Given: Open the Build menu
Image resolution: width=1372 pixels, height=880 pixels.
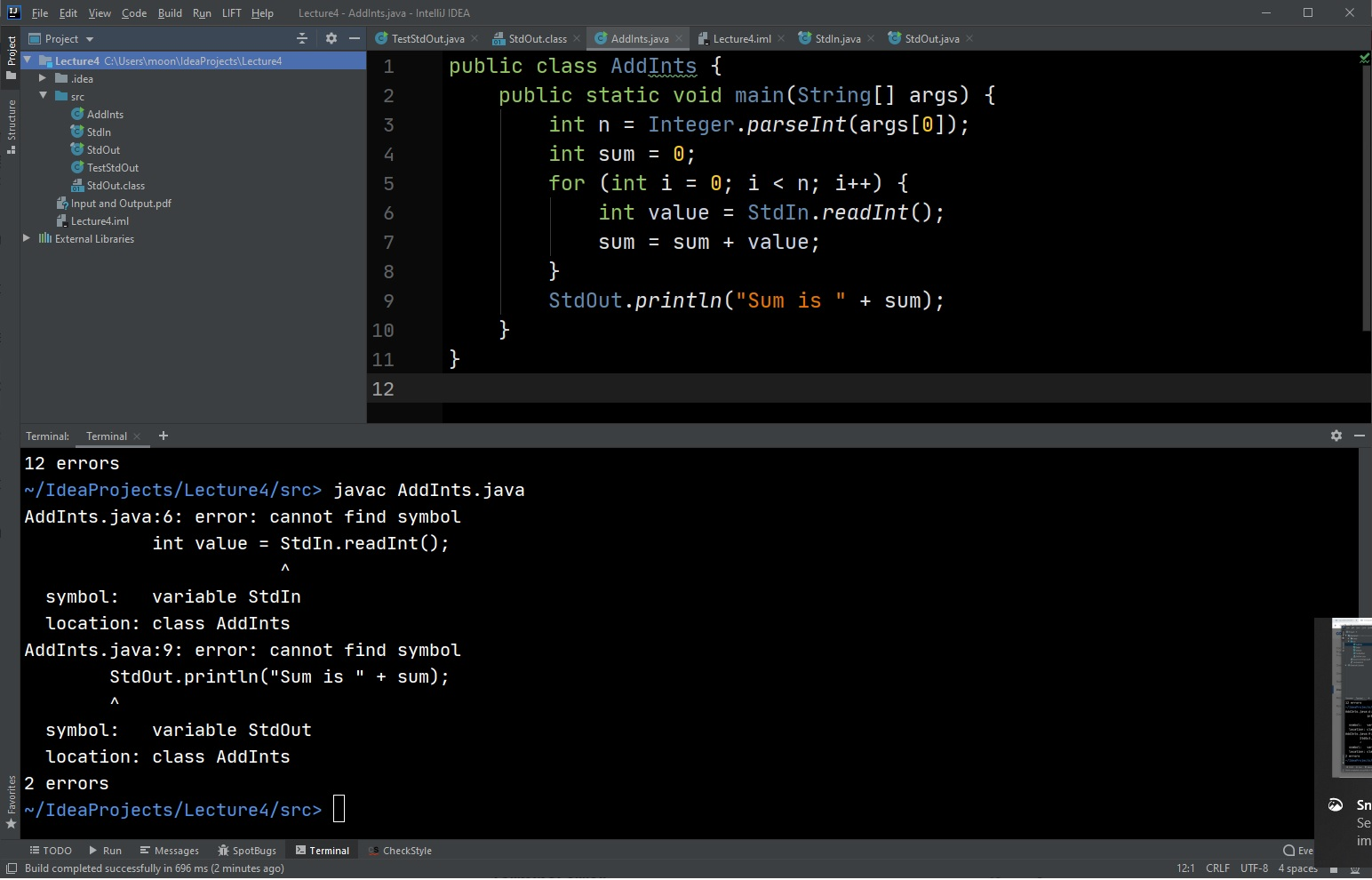Looking at the screenshot, I should click(x=169, y=13).
